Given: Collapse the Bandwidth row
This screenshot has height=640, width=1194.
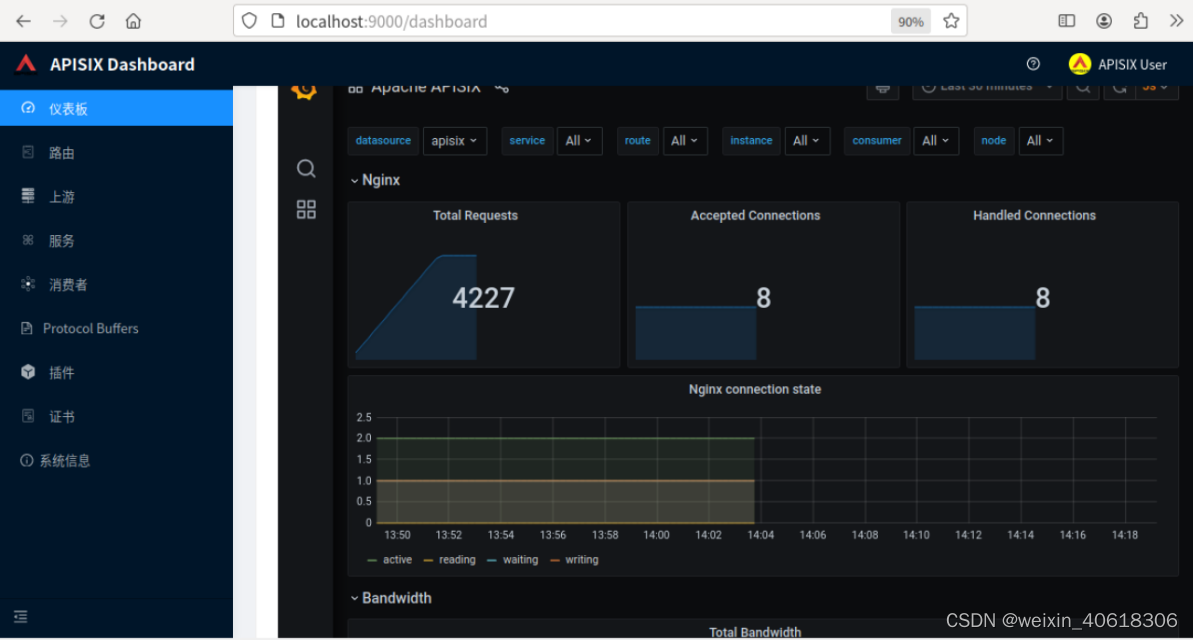Looking at the screenshot, I should tap(391, 598).
